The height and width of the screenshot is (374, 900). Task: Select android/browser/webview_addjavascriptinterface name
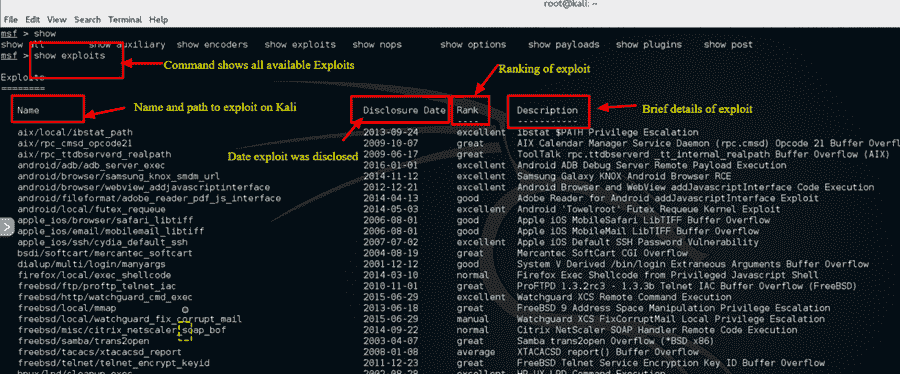143,187
